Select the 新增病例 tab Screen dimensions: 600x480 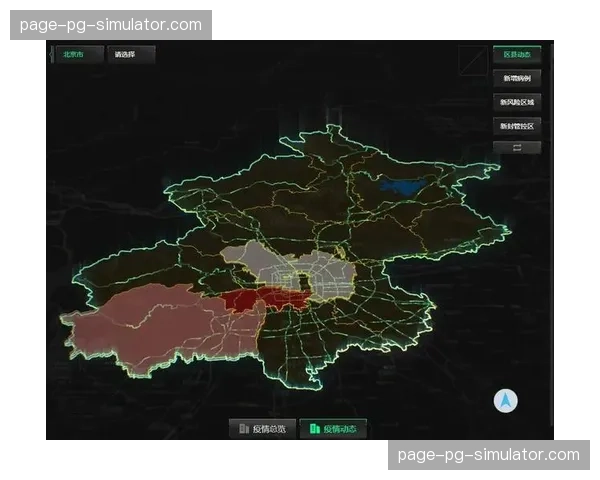click(x=517, y=78)
